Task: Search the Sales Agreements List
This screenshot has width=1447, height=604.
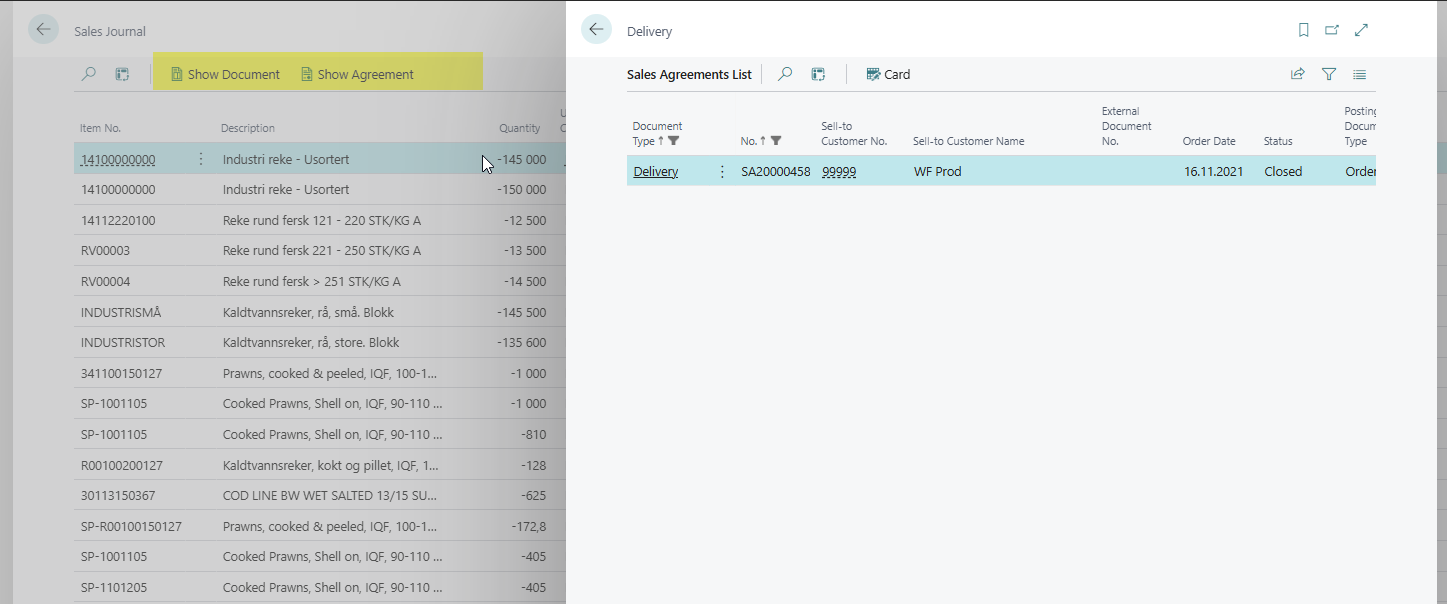Action: [785, 74]
